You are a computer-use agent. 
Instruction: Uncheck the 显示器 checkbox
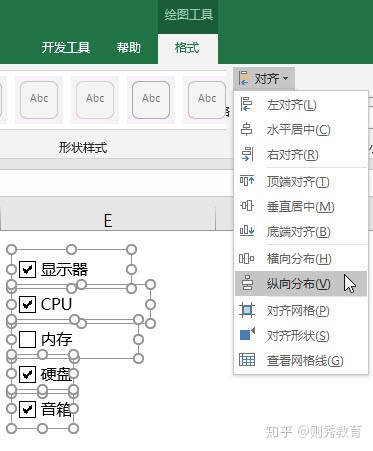point(27,269)
